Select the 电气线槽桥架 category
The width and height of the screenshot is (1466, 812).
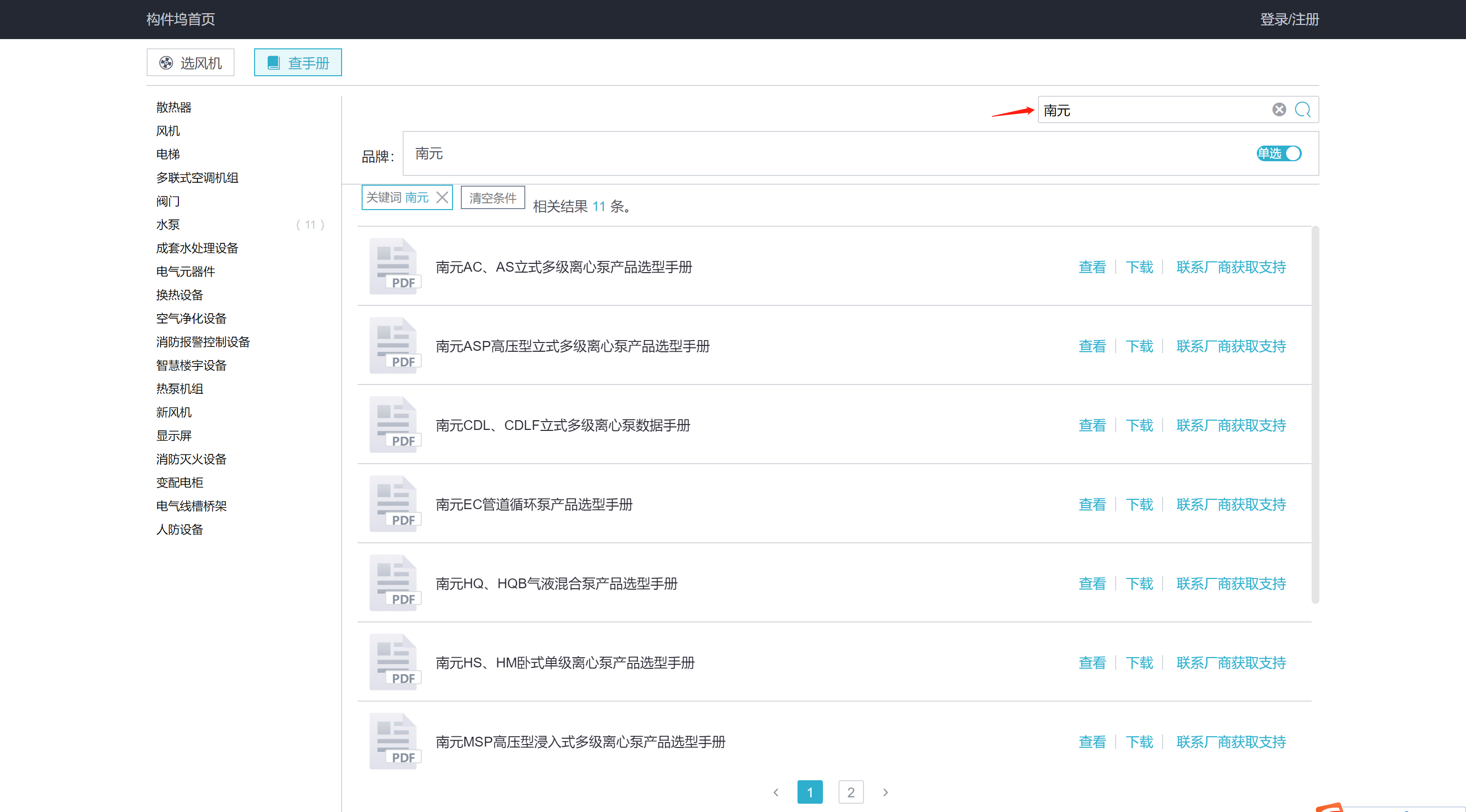coord(191,505)
